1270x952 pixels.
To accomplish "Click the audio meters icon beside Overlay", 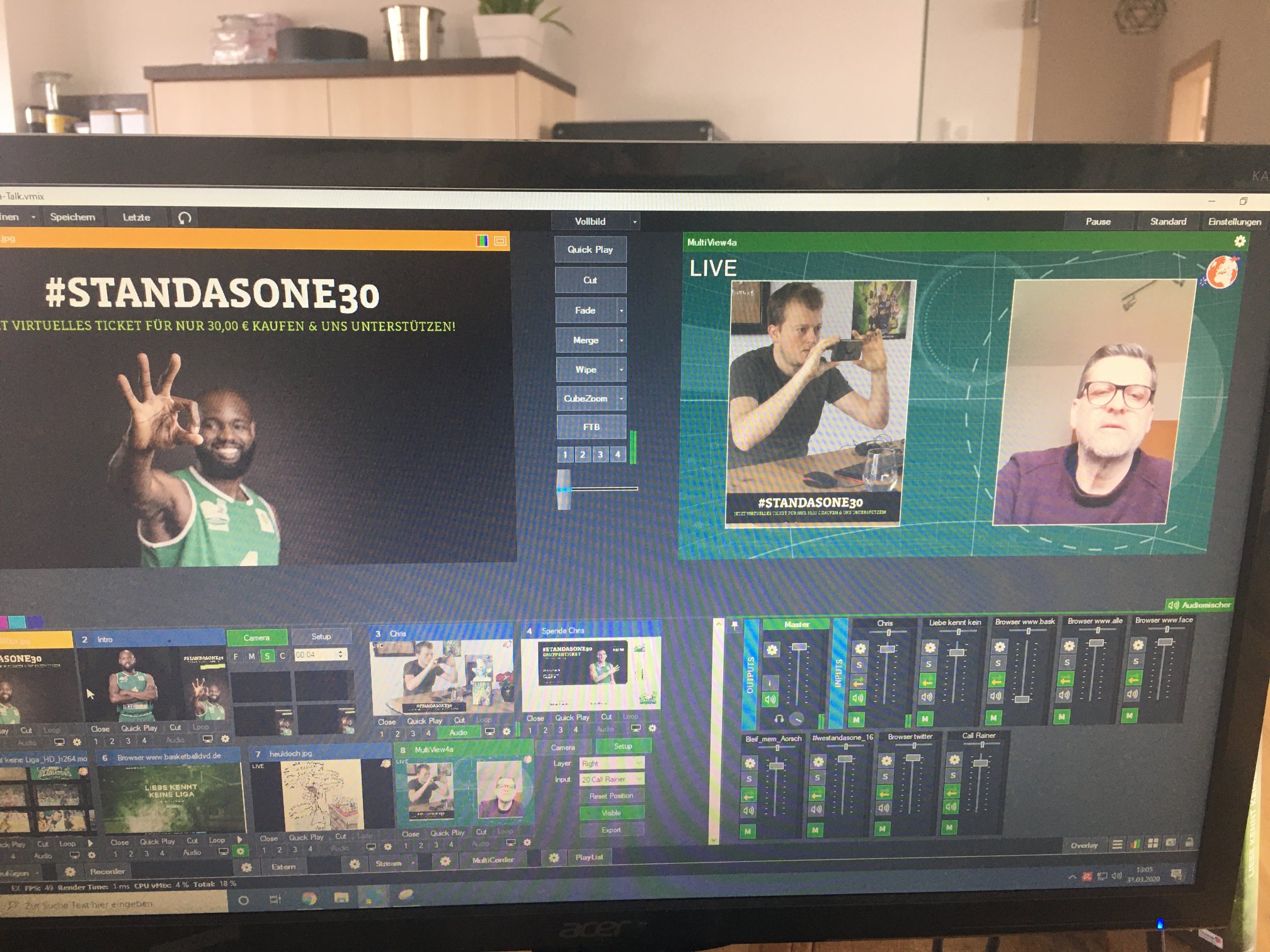I will [x=1135, y=844].
